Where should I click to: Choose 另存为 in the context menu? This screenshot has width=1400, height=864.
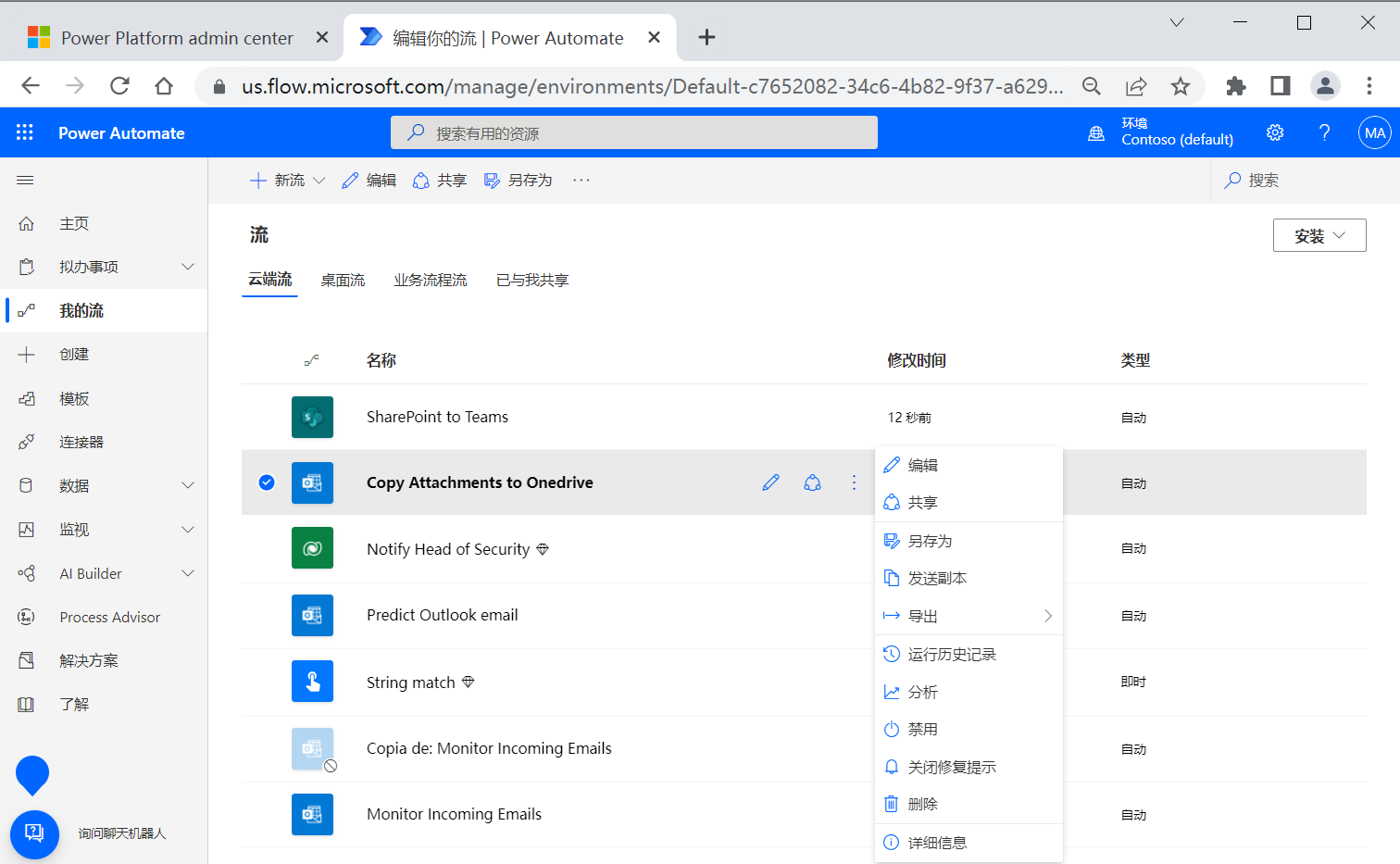[969, 541]
